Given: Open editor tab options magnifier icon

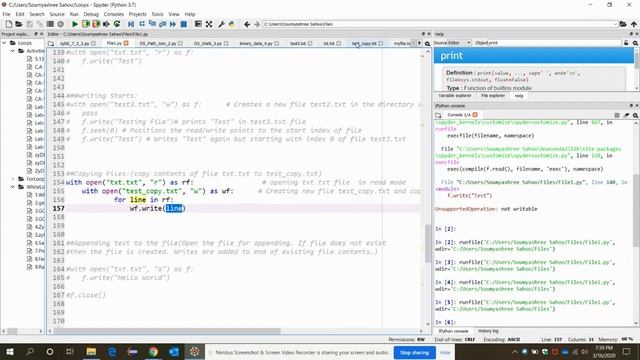Looking at the screenshot, I should [427, 43].
